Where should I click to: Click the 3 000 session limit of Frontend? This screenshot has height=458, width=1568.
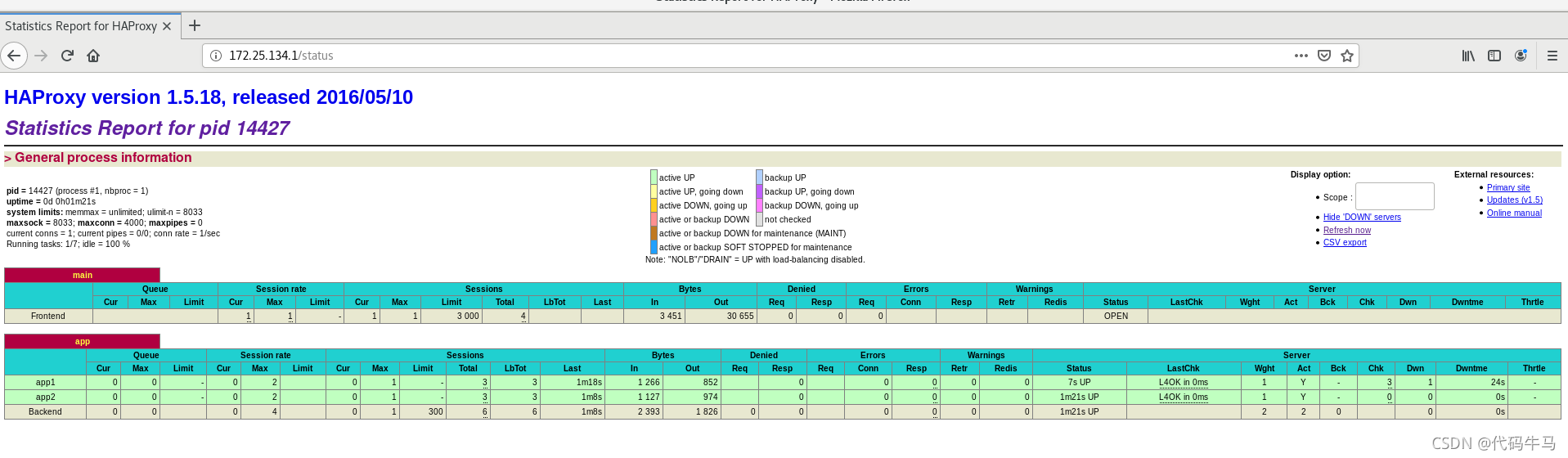click(x=468, y=316)
